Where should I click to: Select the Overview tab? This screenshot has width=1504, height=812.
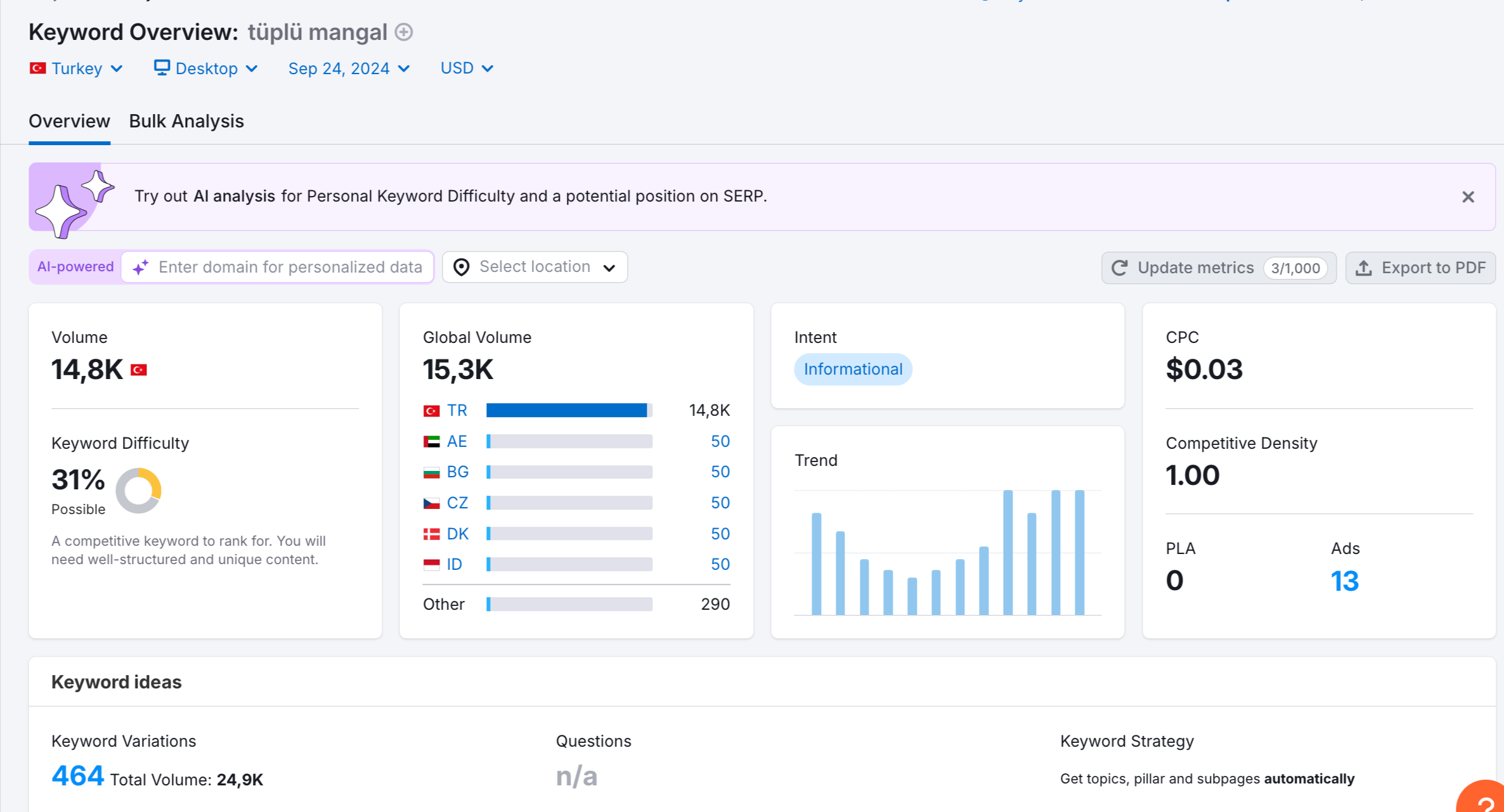click(69, 121)
